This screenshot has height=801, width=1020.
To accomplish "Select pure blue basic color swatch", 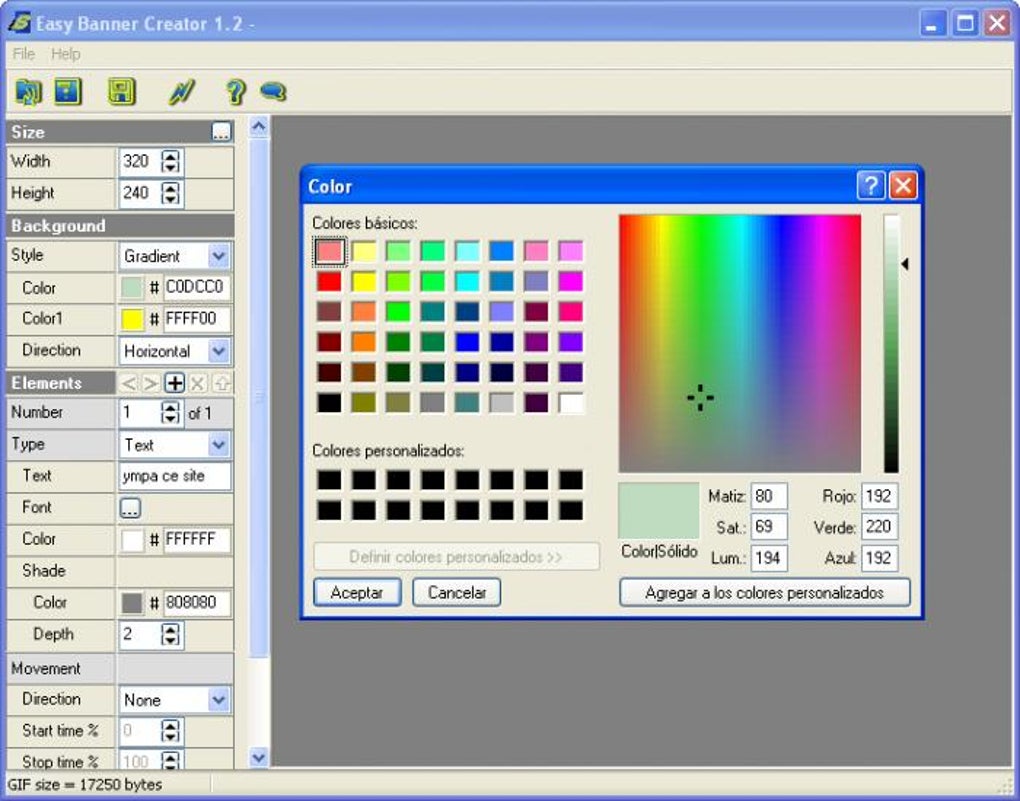I will tap(467, 342).
